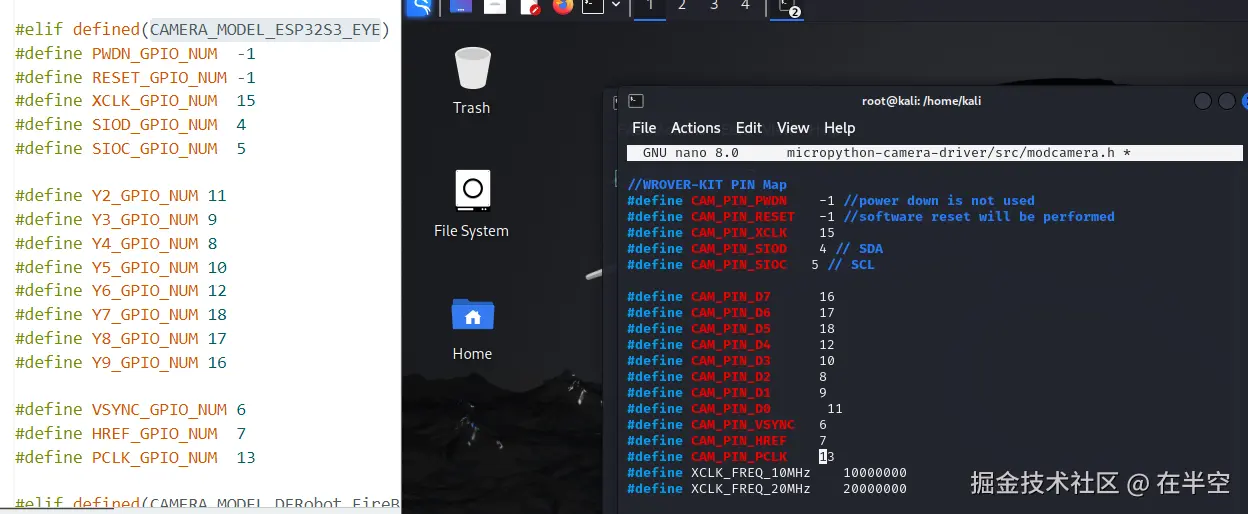Click the SIOD_GPIO_NUM line in the left code

pyautogui.click(x=130, y=125)
